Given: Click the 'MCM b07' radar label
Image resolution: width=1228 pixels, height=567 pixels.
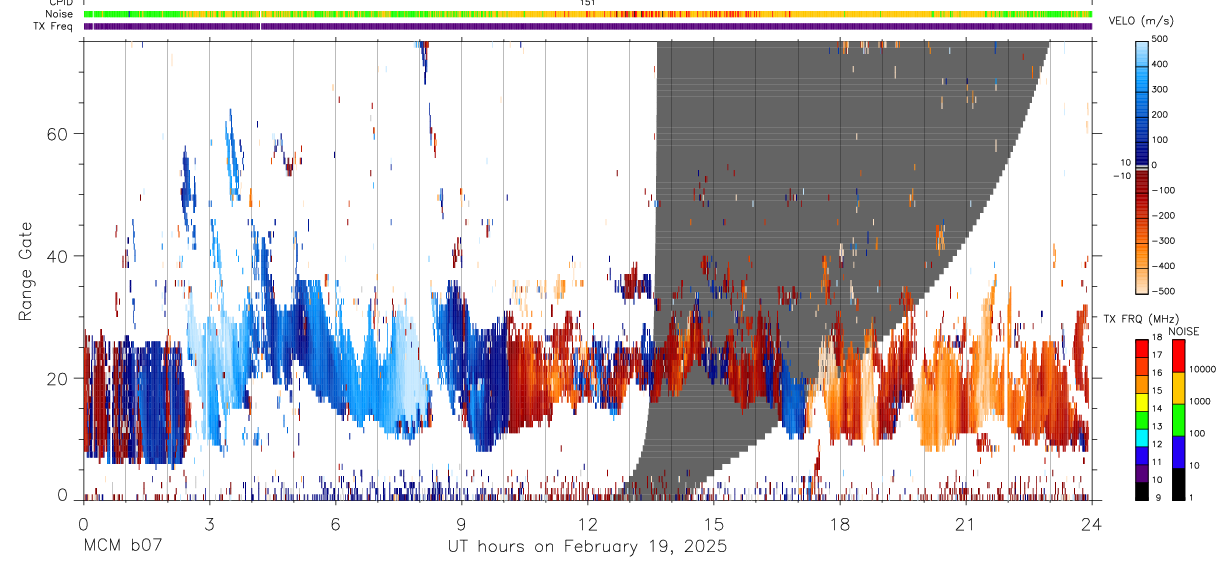Looking at the screenshot, I should point(122,547).
